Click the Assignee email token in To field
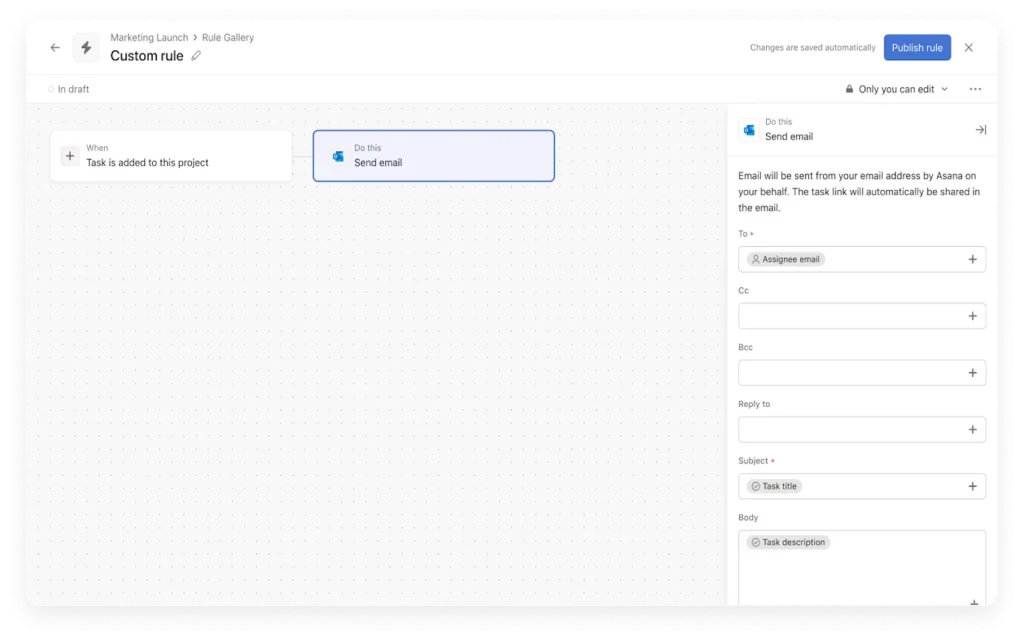 786,259
